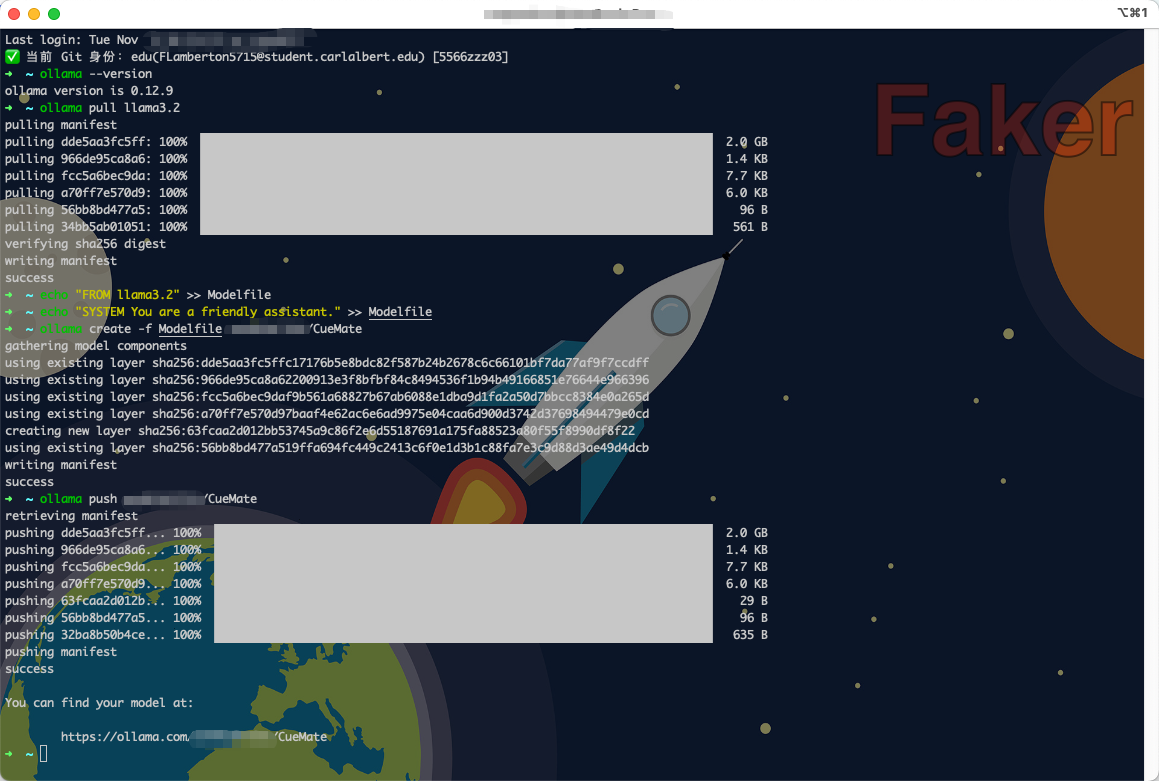Click the ⌥⌘1 shortcut indicator in title bar

(1131, 13)
